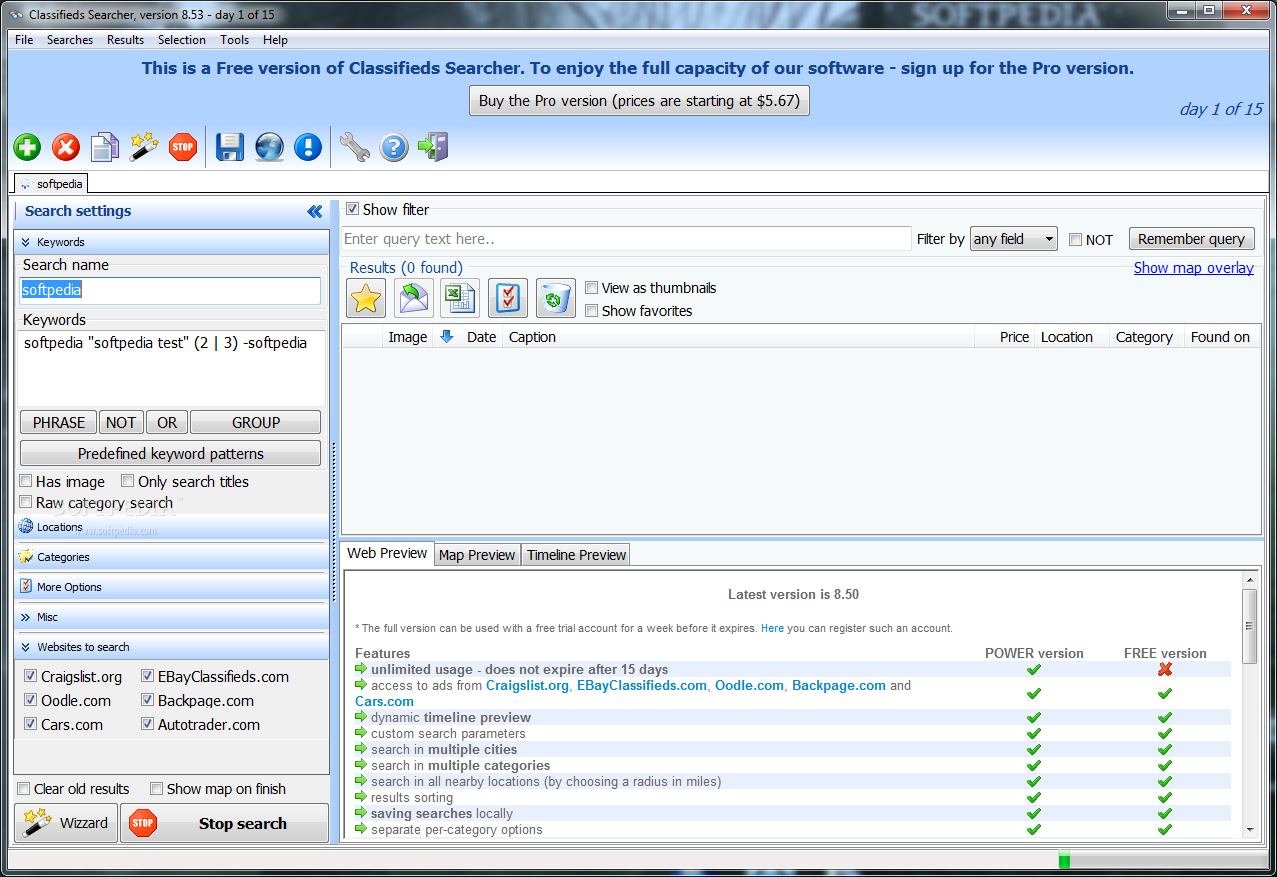Viewport: 1277px width, 877px height.
Task: Click the red X delete search icon
Action: 66,148
